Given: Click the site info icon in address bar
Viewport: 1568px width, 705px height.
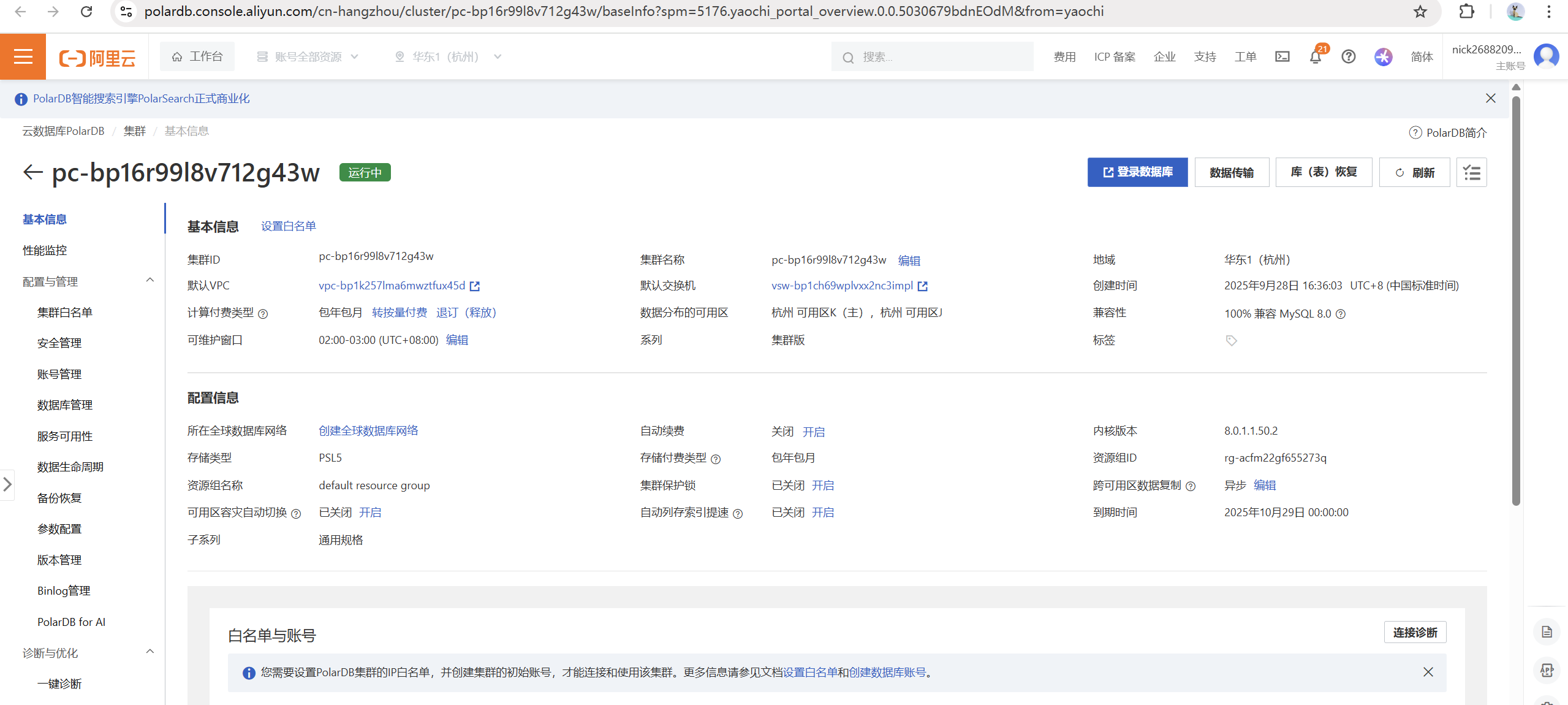Looking at the screenshot, I should pos(126,11).
